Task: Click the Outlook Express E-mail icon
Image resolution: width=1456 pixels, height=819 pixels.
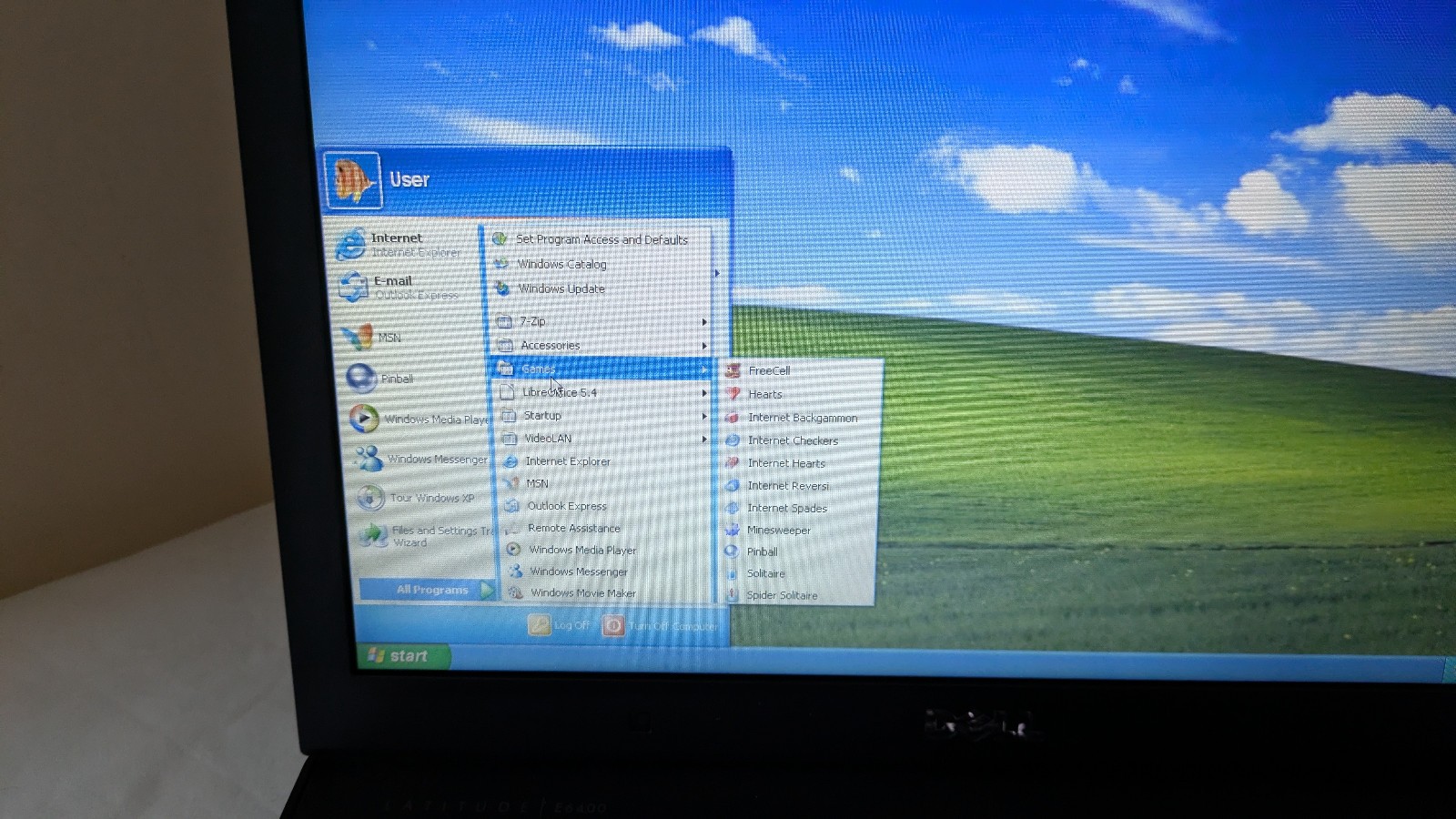Action: point(353,288)
